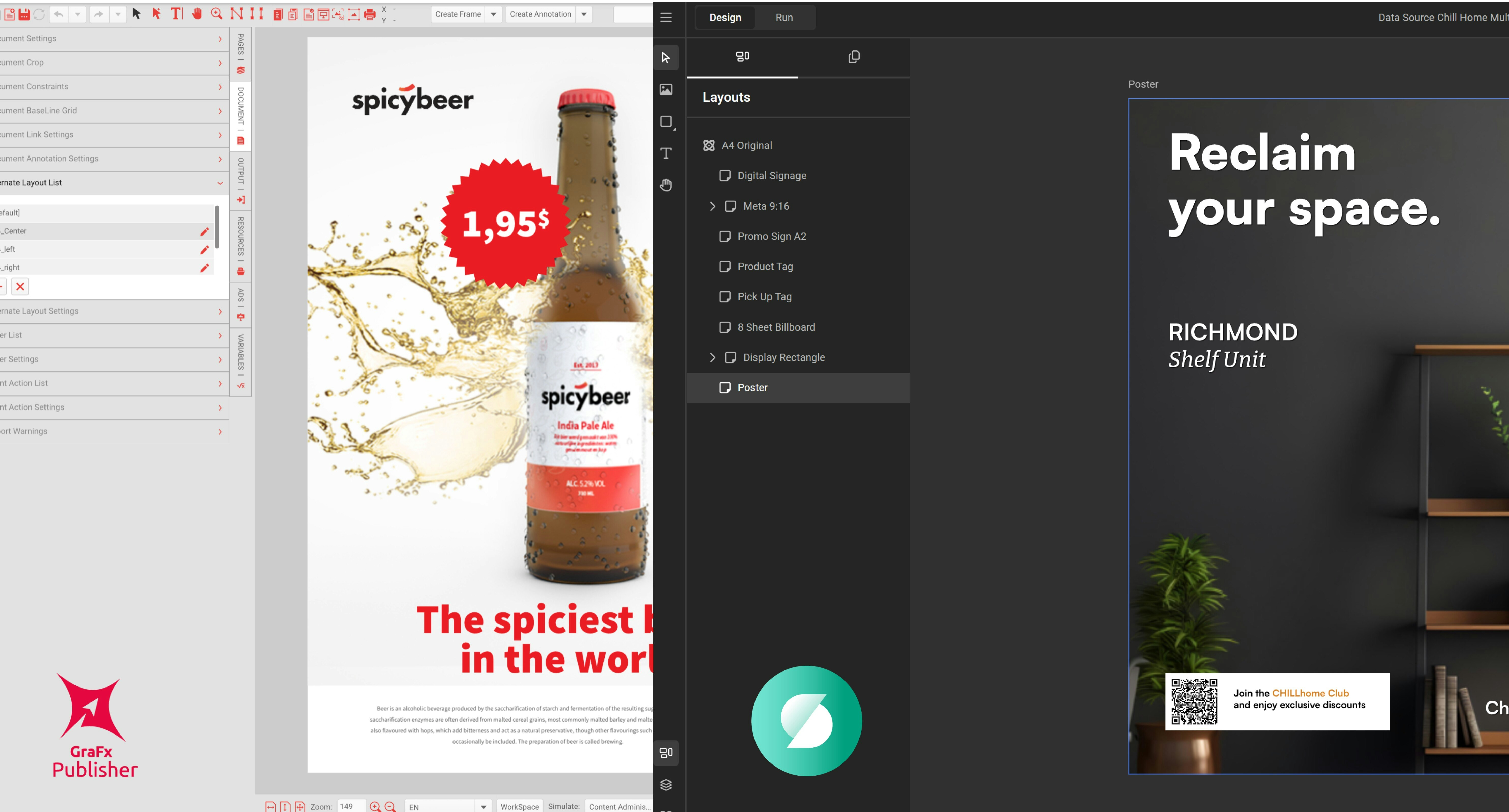Expand the Display Rectangle layout
The height and width of the screenshot is (812, 1509).
click(712, 358)
